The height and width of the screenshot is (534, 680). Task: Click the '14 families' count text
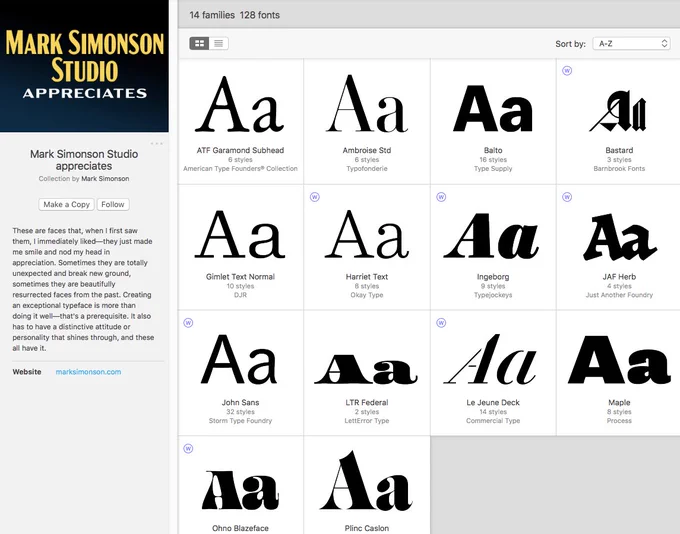pos(212,15)
